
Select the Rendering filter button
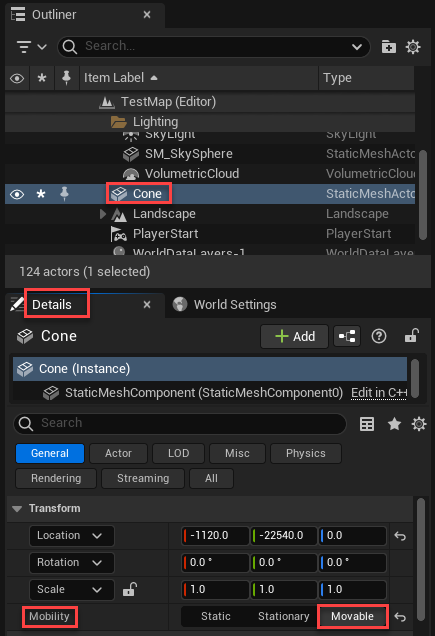tap(56, 479)
